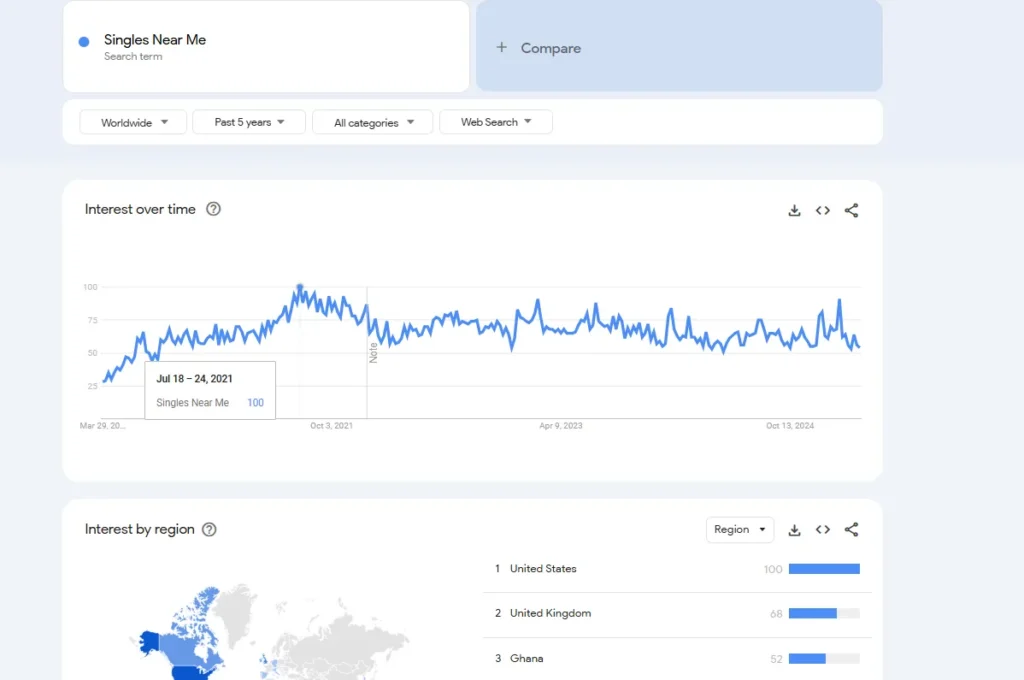Edit the Singles Near Me search term
Screen dimensions: 1024x680
click(155, 40)
